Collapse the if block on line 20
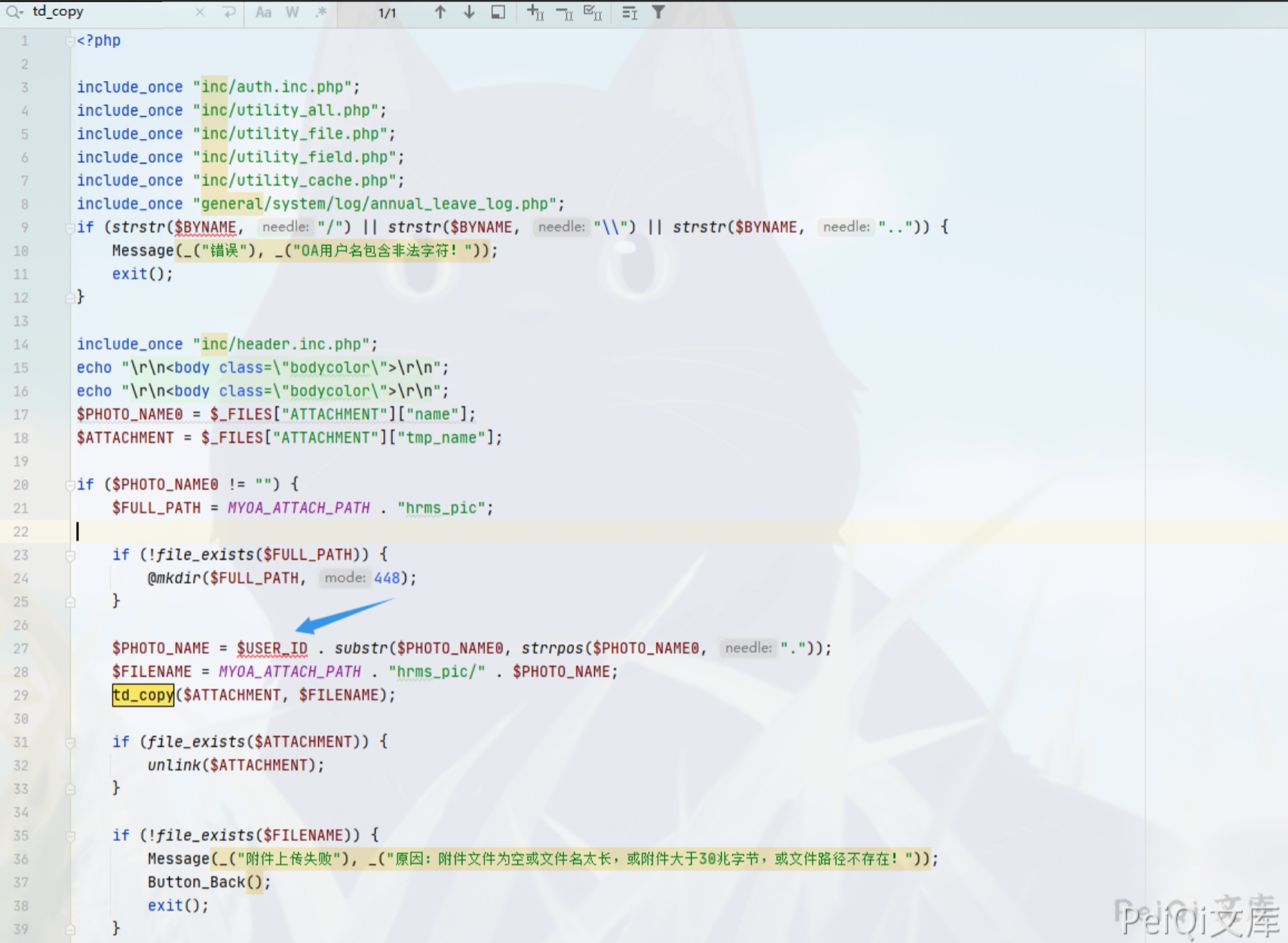This screenshot has height=943, width=1288. 70,485
